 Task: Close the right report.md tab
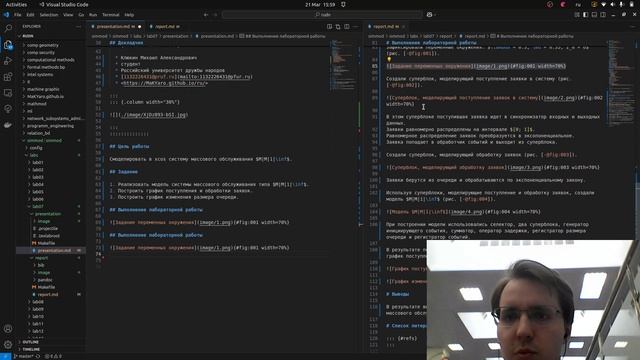[x=404, y=27]
